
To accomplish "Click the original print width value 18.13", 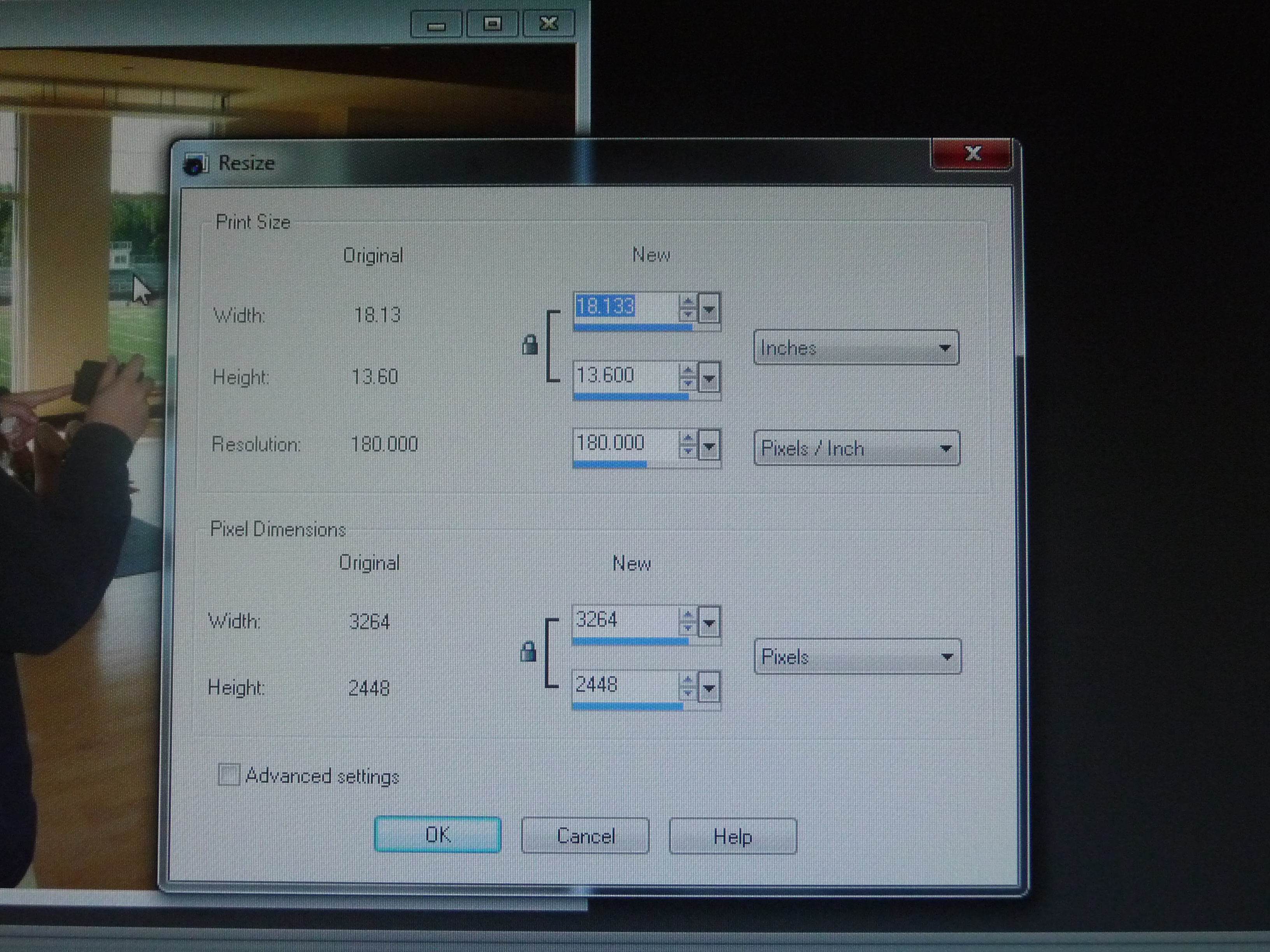I will (x=377, y=315).
